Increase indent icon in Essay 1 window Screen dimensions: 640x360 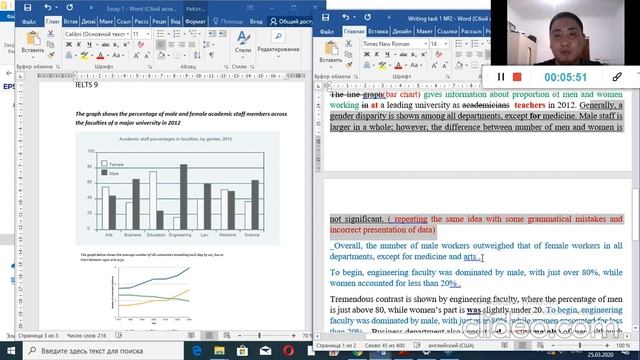point(222,33)
